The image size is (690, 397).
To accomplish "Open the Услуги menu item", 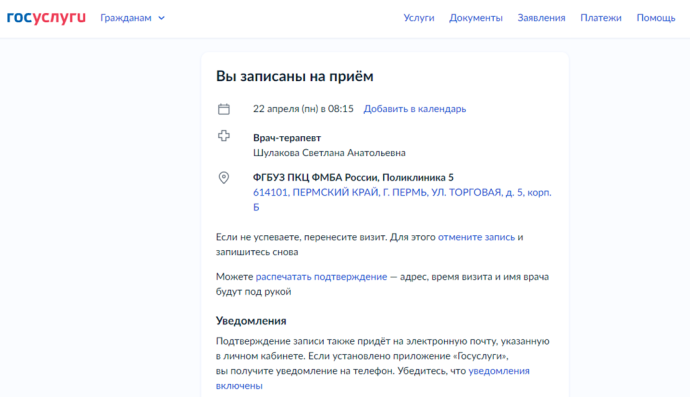I will (x=418, y=18).
